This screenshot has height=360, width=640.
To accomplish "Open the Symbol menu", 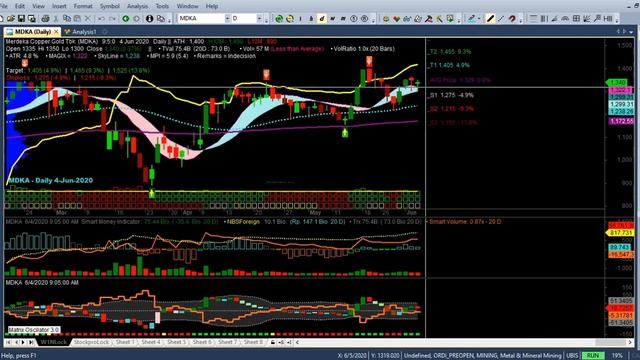I will [x=110, y=6].
